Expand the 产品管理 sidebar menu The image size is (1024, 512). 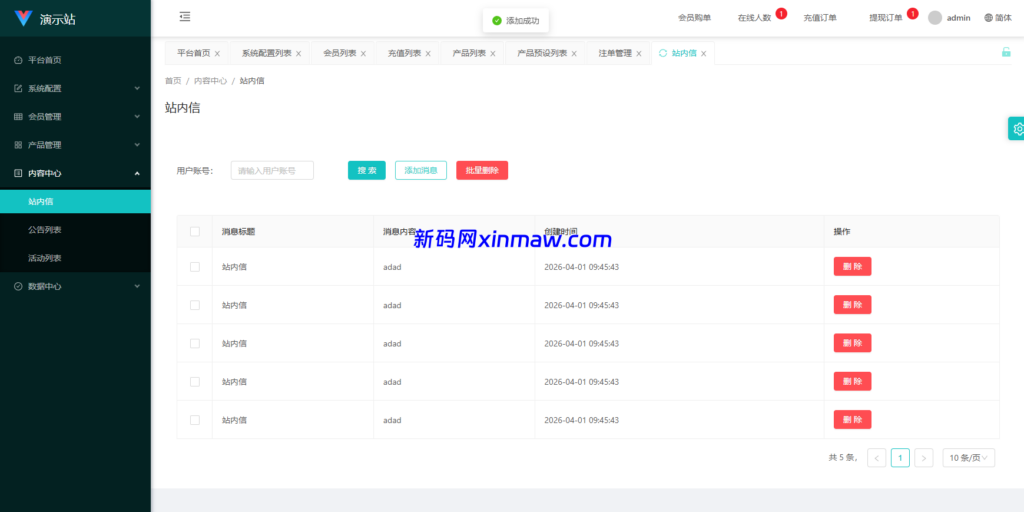[75, 145]
